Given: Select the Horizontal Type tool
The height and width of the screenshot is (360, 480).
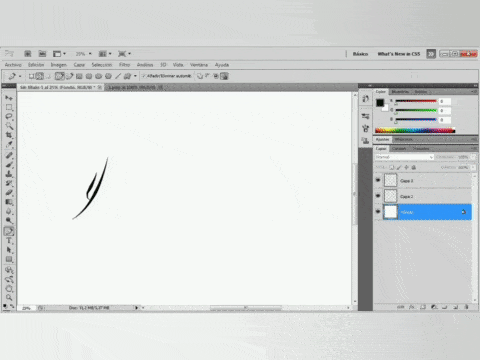Looking at the screenshot, I should tap(9, 241).
